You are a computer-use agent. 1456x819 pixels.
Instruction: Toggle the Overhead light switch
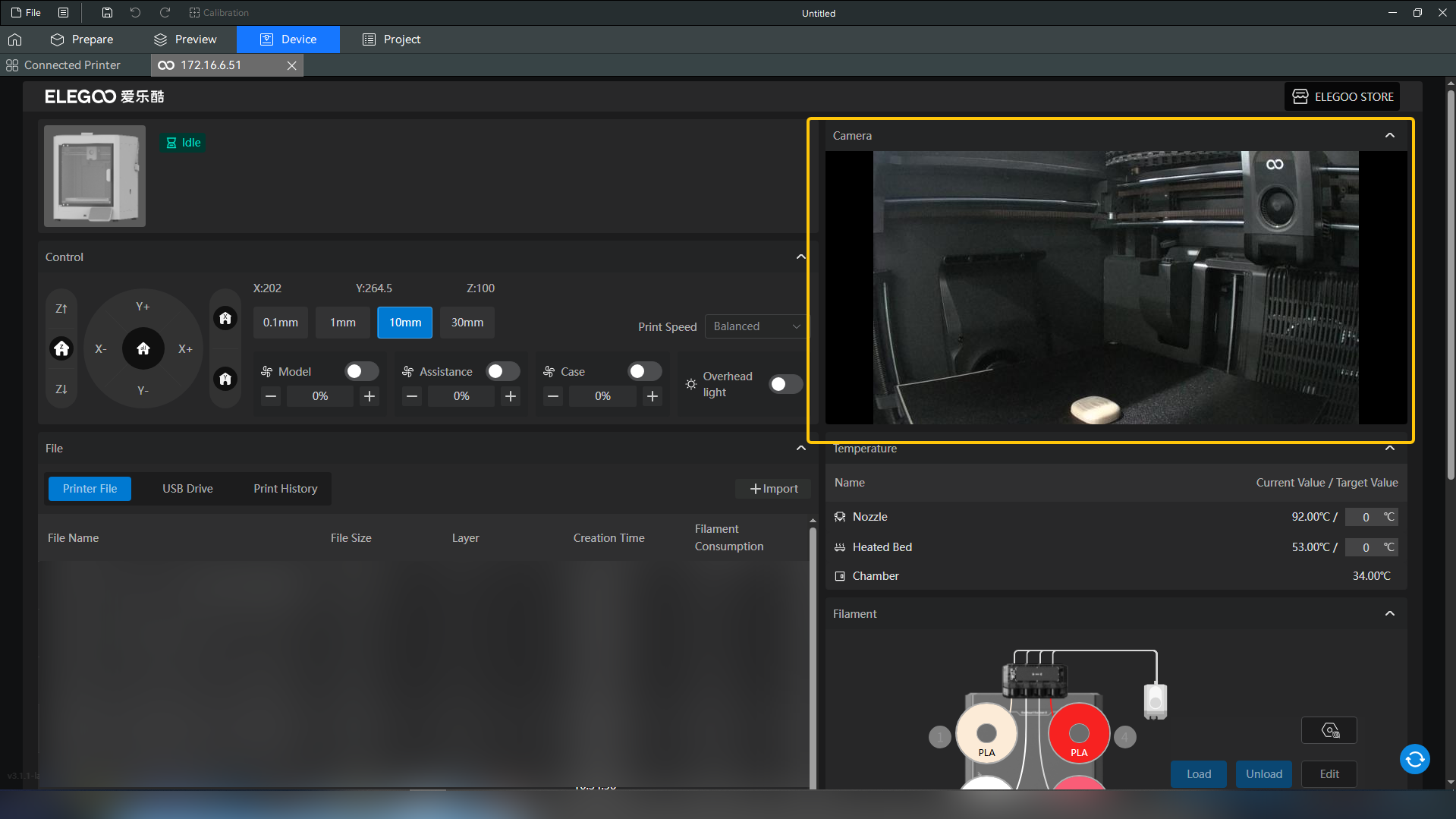(785, 384)
